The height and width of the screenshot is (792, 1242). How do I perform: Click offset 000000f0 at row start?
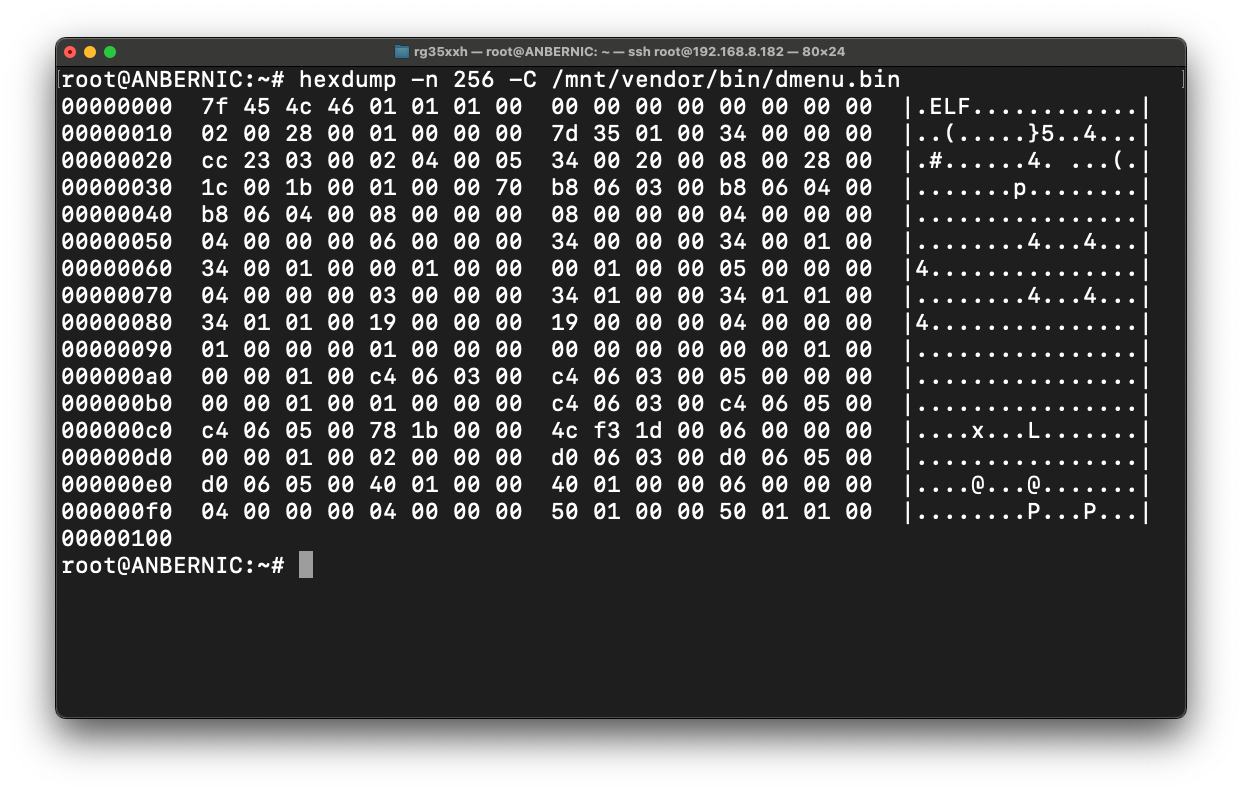coord(117,511)
